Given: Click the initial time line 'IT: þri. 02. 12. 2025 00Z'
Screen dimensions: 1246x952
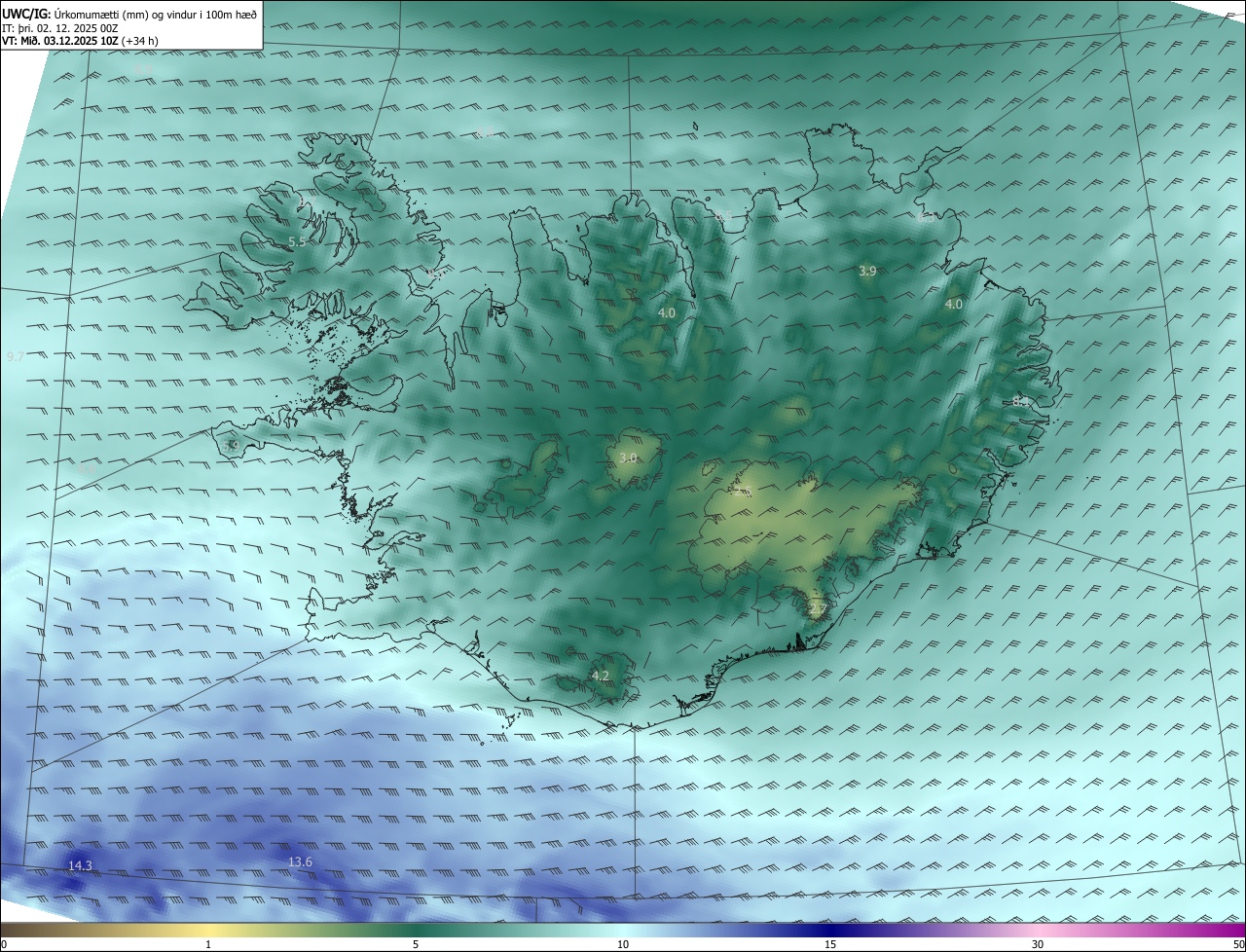Looking at the screenshot, I should (60, 28).
